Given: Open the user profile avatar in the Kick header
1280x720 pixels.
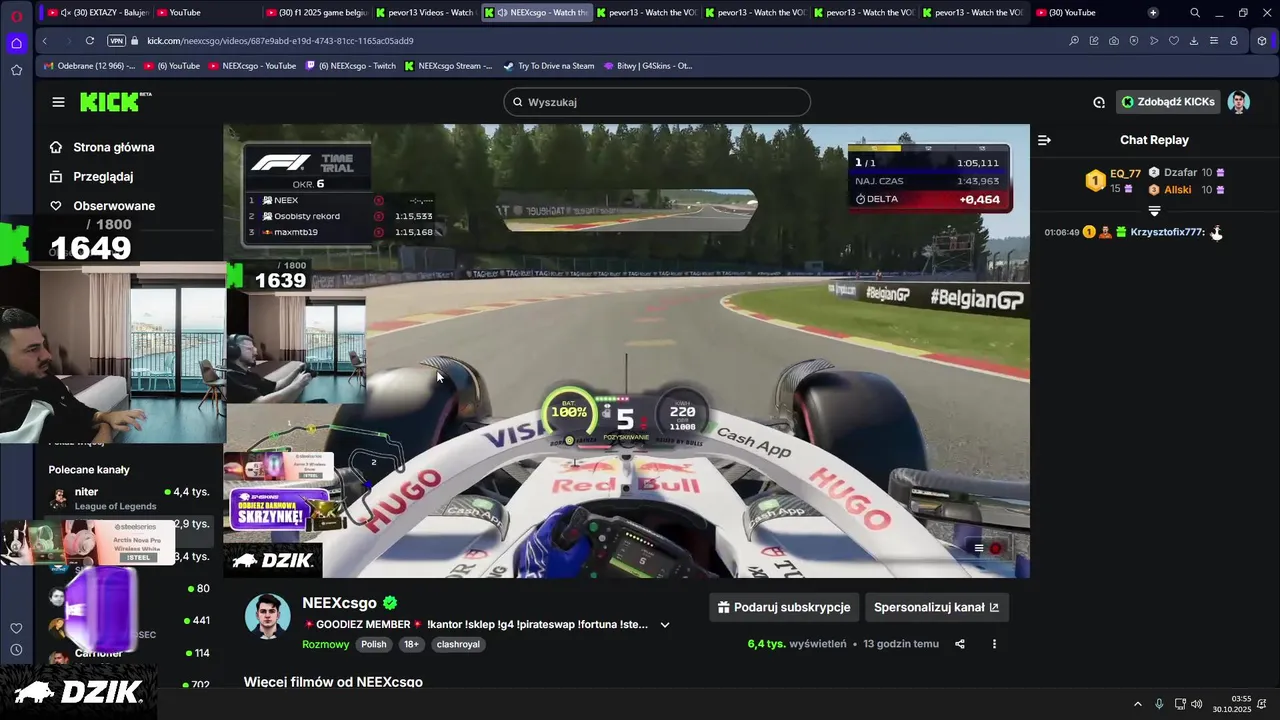Looking at the screenshot, I should click(1239, 102).
